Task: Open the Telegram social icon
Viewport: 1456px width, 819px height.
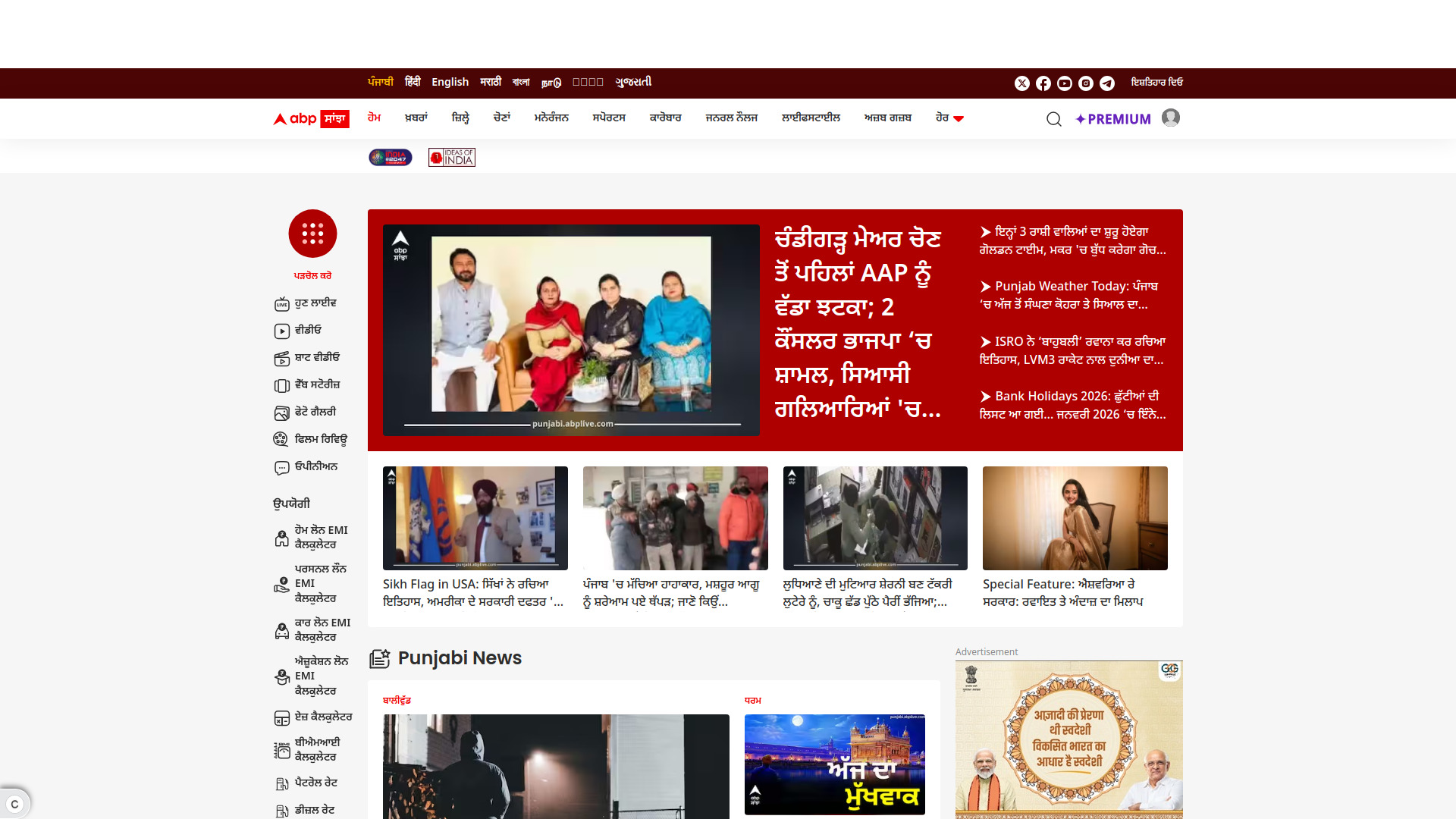Action: (x=1107, y=83)
